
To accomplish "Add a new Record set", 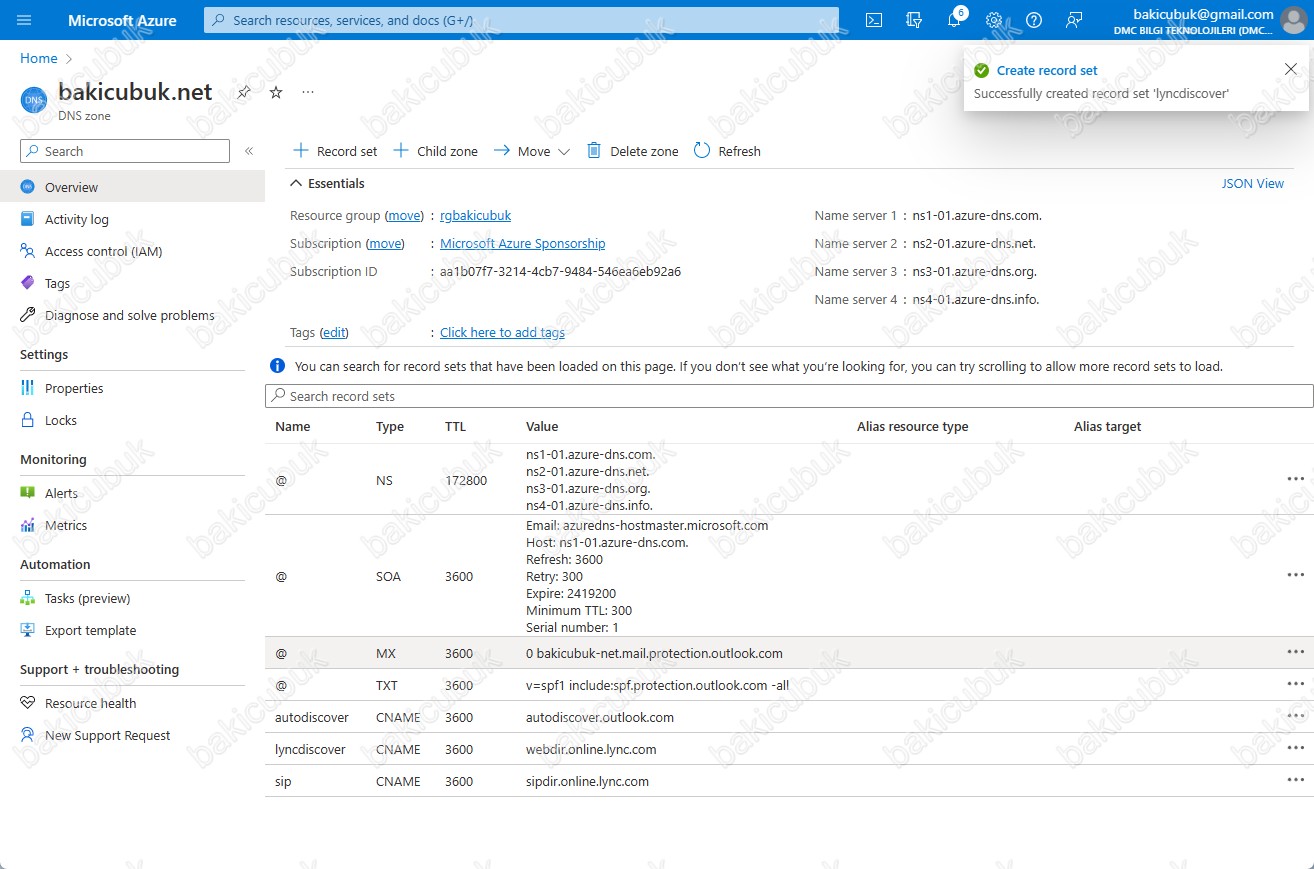I will [335, 151].
